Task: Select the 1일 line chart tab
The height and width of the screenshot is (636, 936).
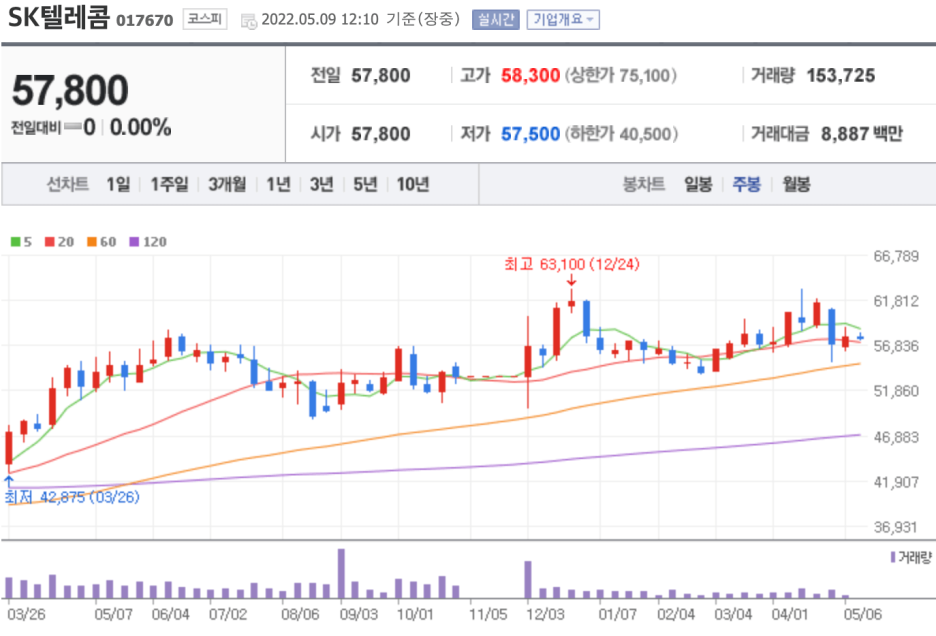Action: (x=118, y=185)
